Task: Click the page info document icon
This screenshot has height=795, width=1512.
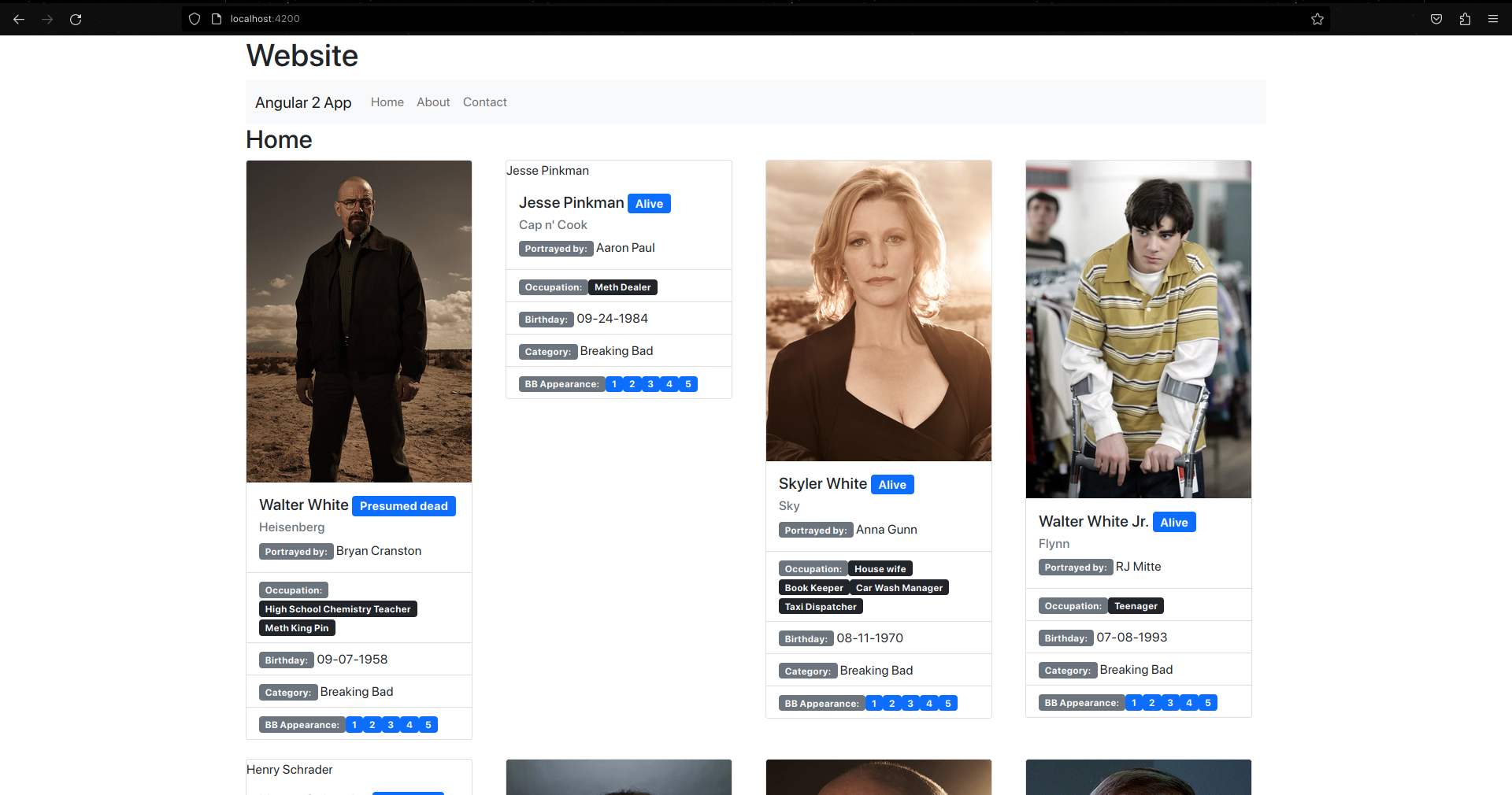Action: pyautogui.click(x=217, y=19)
